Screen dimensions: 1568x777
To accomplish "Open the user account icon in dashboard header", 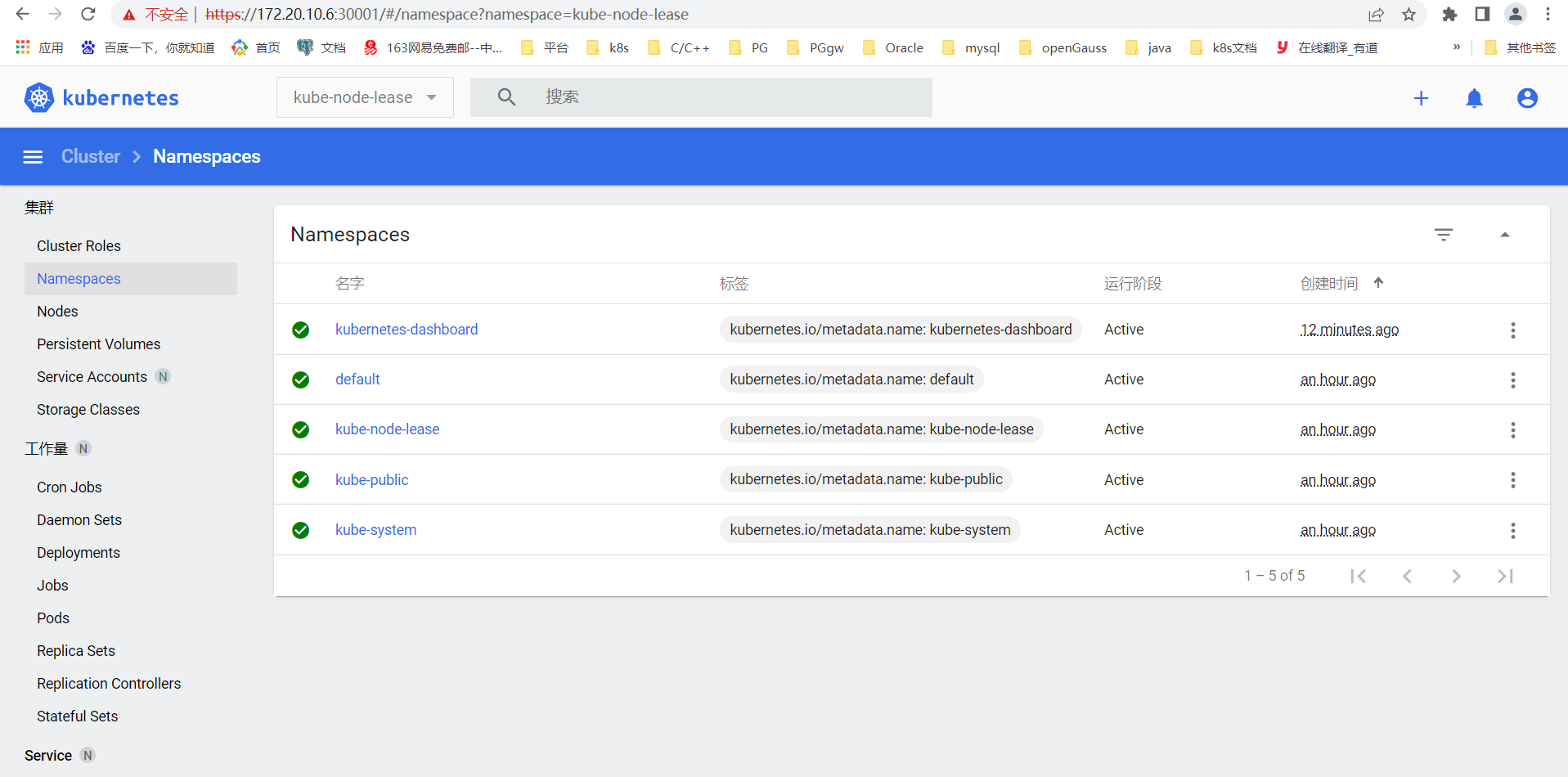I will click(1527, 98).
